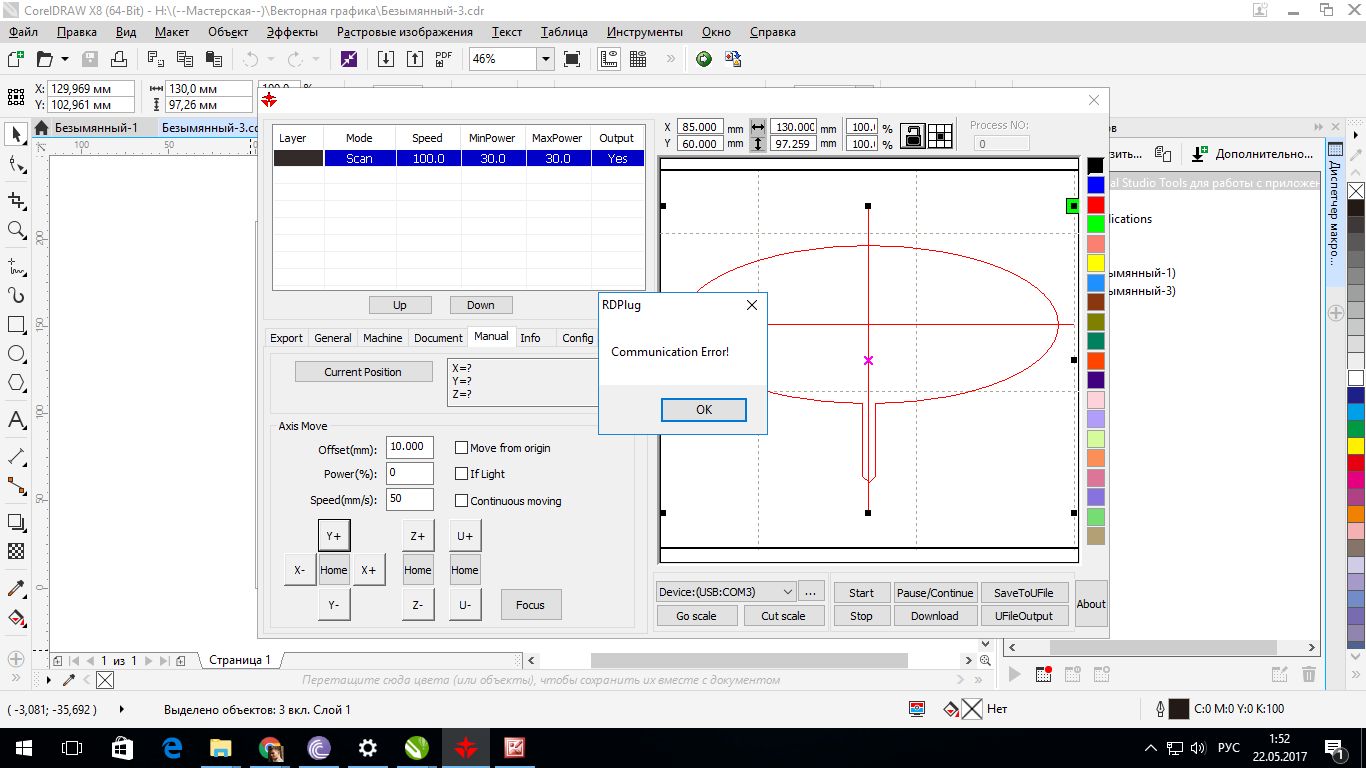Switch to the Machine tab

382,338
